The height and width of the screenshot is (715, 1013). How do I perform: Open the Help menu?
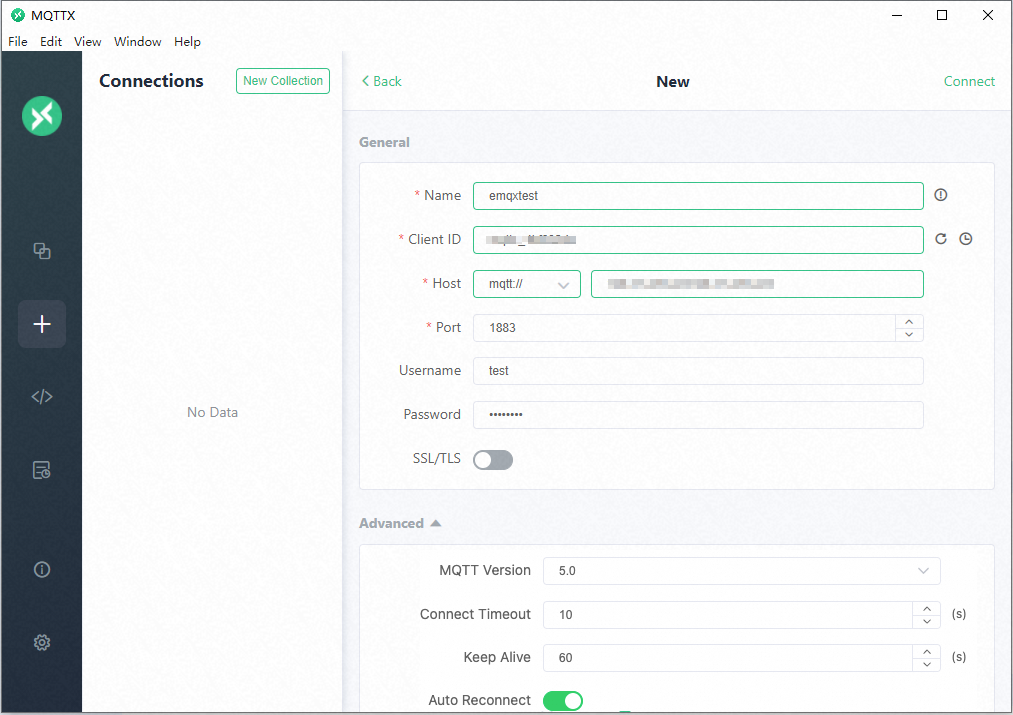tap(187, 42)
